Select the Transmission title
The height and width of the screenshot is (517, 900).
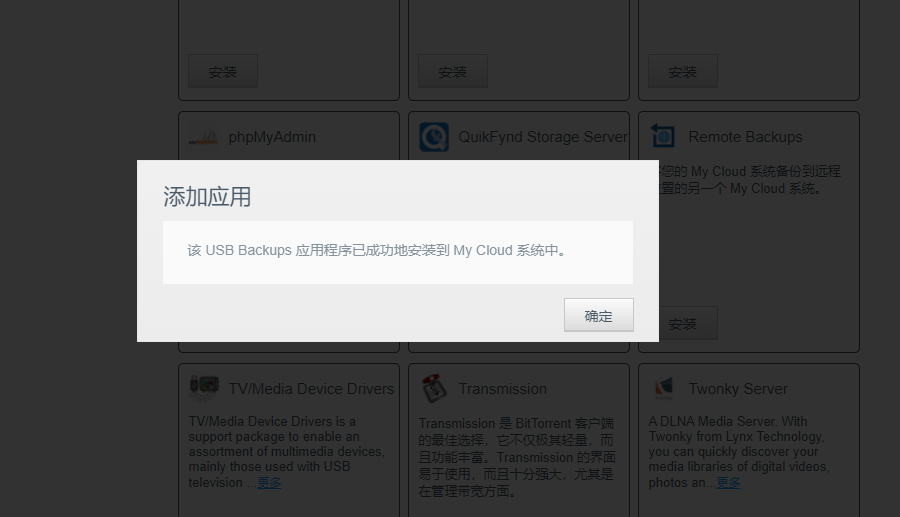[x=502, y=389]
